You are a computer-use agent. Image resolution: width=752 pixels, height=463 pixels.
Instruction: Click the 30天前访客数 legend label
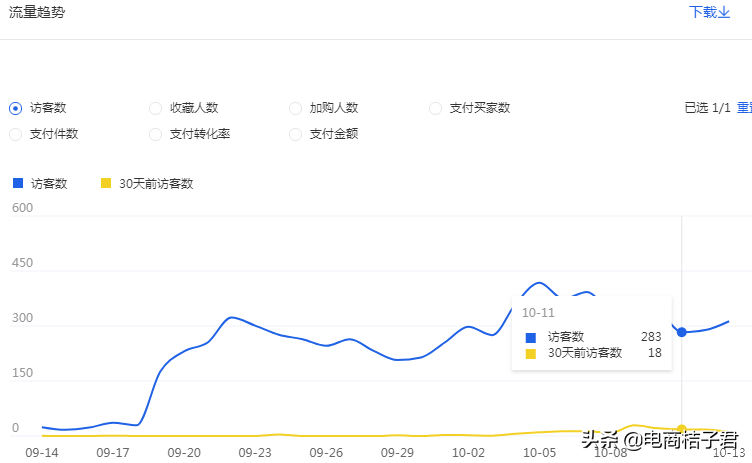point(156,184)
